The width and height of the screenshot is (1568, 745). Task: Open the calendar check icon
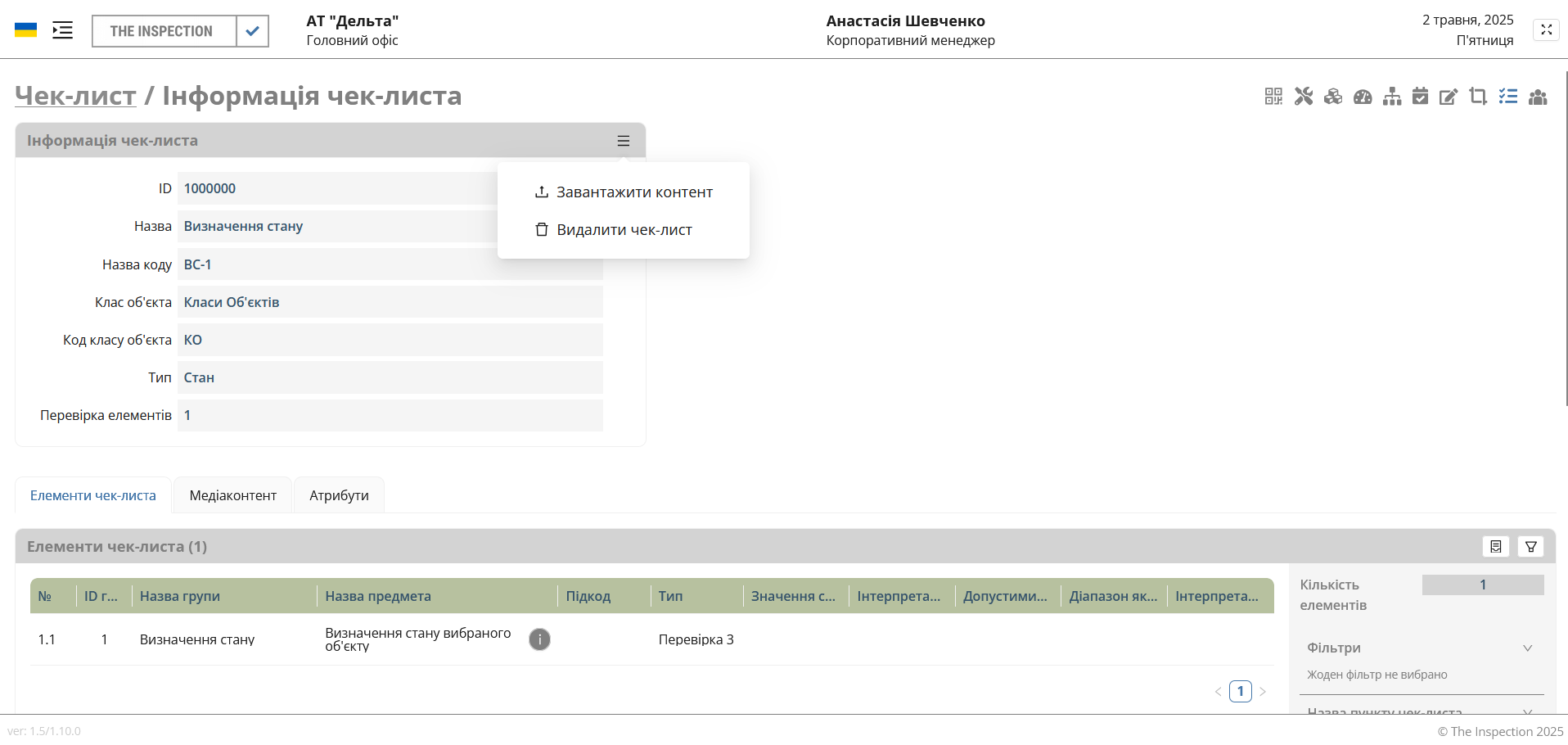1421,97
